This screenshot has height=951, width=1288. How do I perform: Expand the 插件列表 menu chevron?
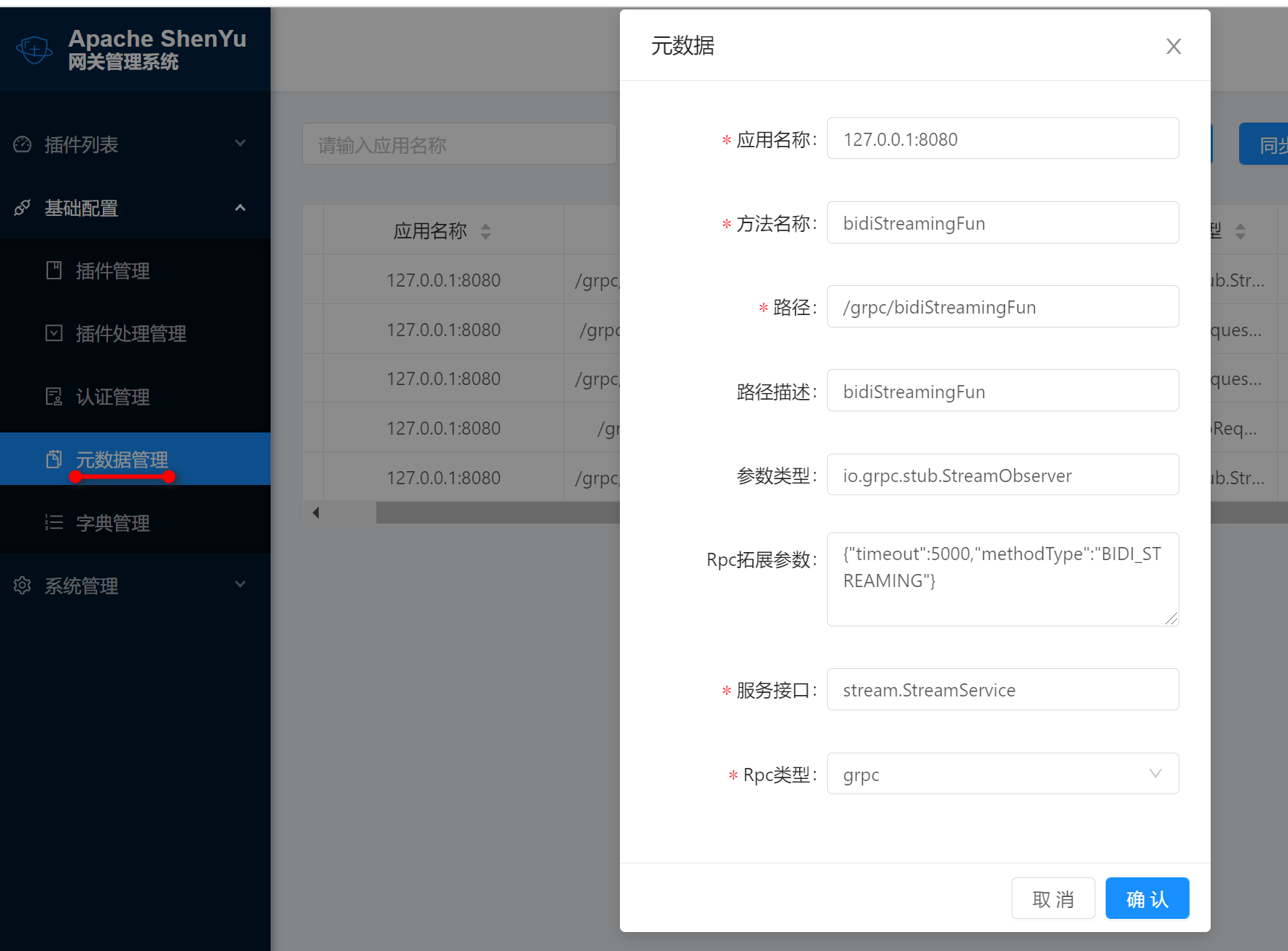click(240, 144)
